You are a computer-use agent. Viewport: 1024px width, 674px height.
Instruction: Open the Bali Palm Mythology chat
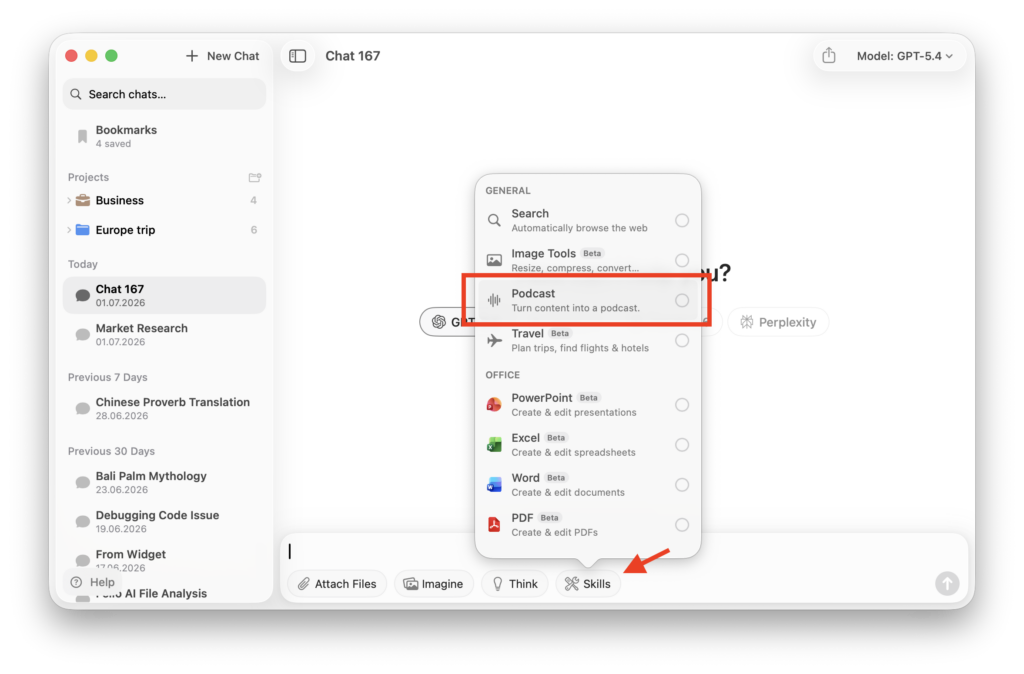165,482
